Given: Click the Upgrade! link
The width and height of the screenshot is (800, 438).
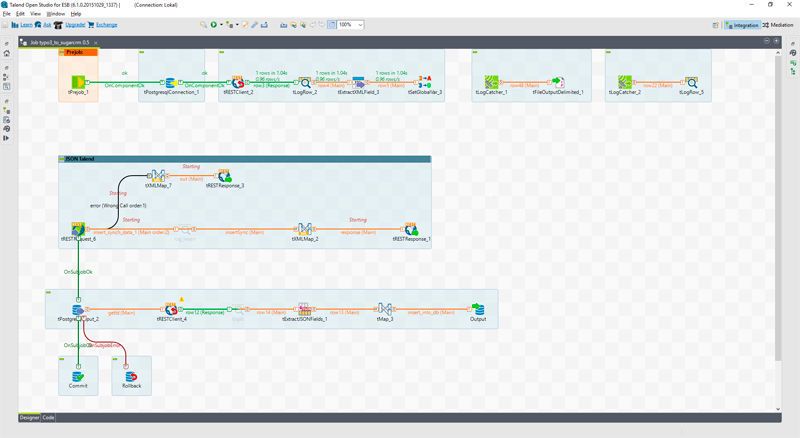Looking at the screenshot, I should click(x=75, y=25).
